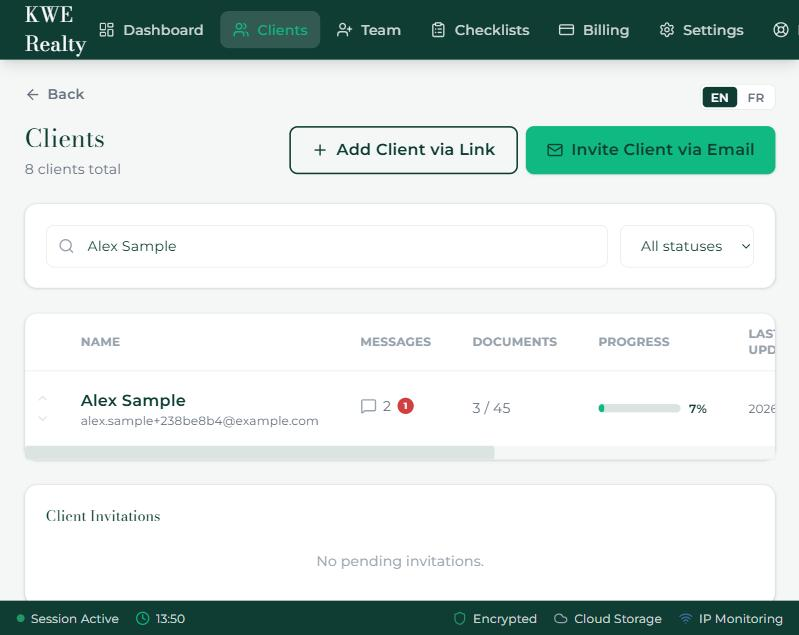Screen dimensions: 799x635
Task: Open the Dashboard nav item
Action: pyautogui.click(x=151, y=30)
